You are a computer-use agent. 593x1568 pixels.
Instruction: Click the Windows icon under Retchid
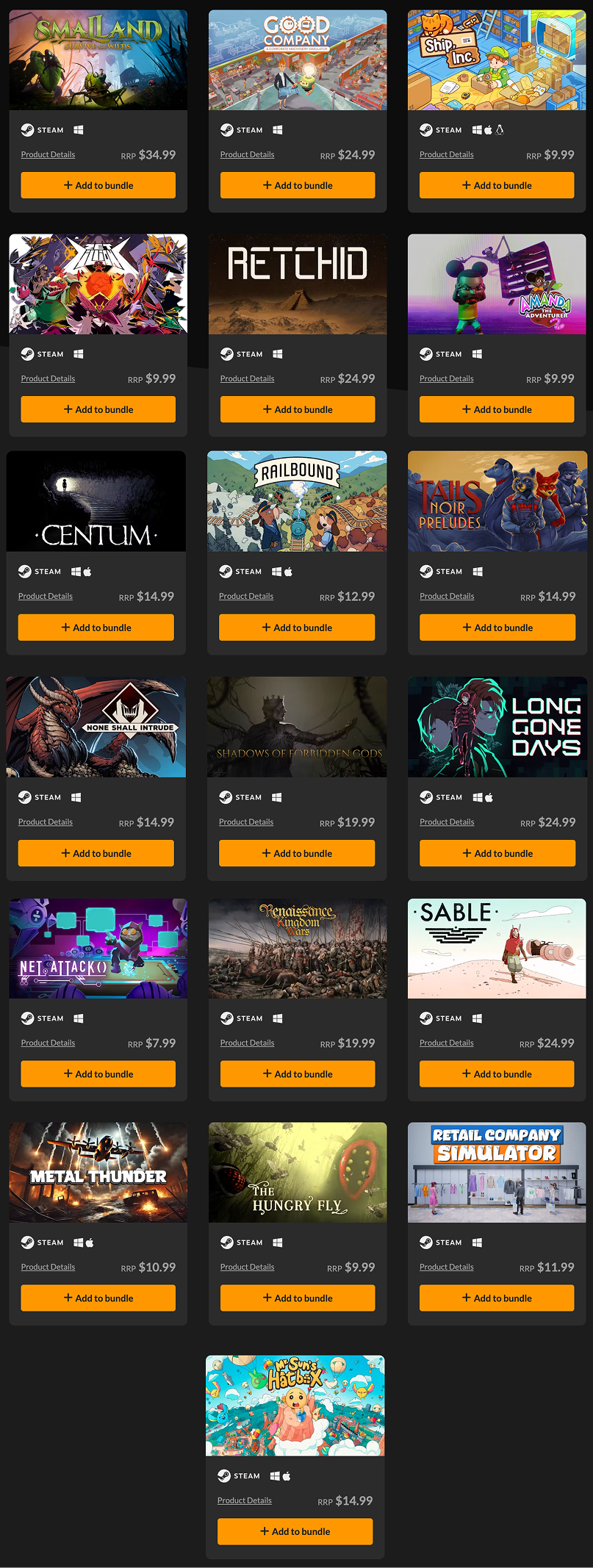coord(278,354)
